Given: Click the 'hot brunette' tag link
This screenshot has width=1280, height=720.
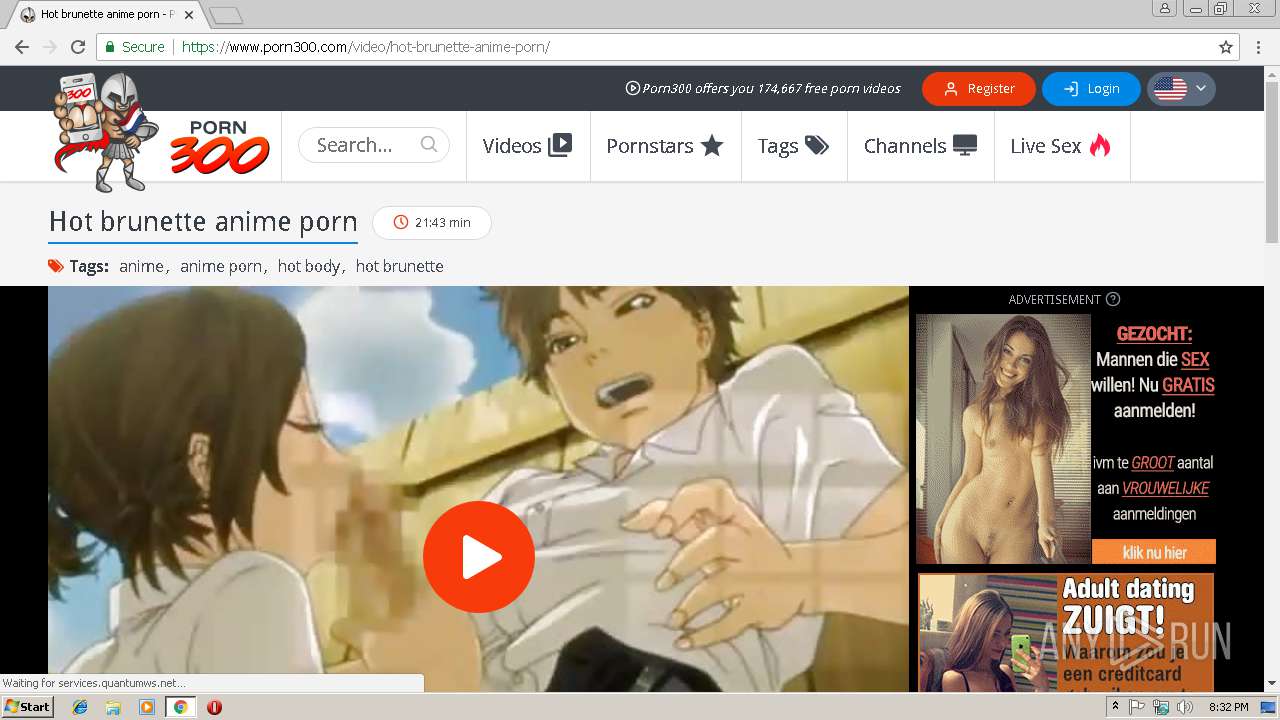Looking at the screenshot, I should pos(399,266).
